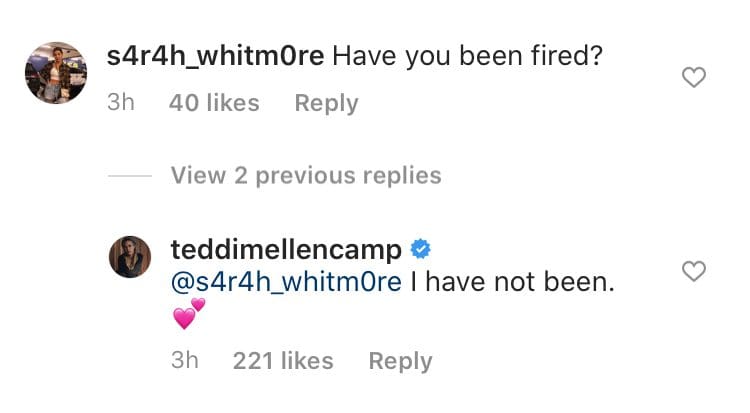Viewport: 750px width, 413px height.
Task: Open teddimellencamp's profile picture
Action: [130, 257]
